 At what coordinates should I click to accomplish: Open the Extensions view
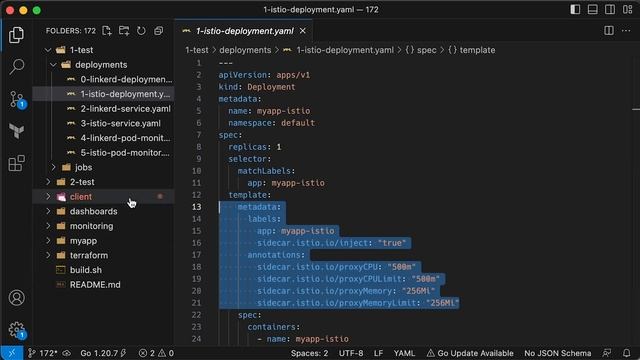16,163
